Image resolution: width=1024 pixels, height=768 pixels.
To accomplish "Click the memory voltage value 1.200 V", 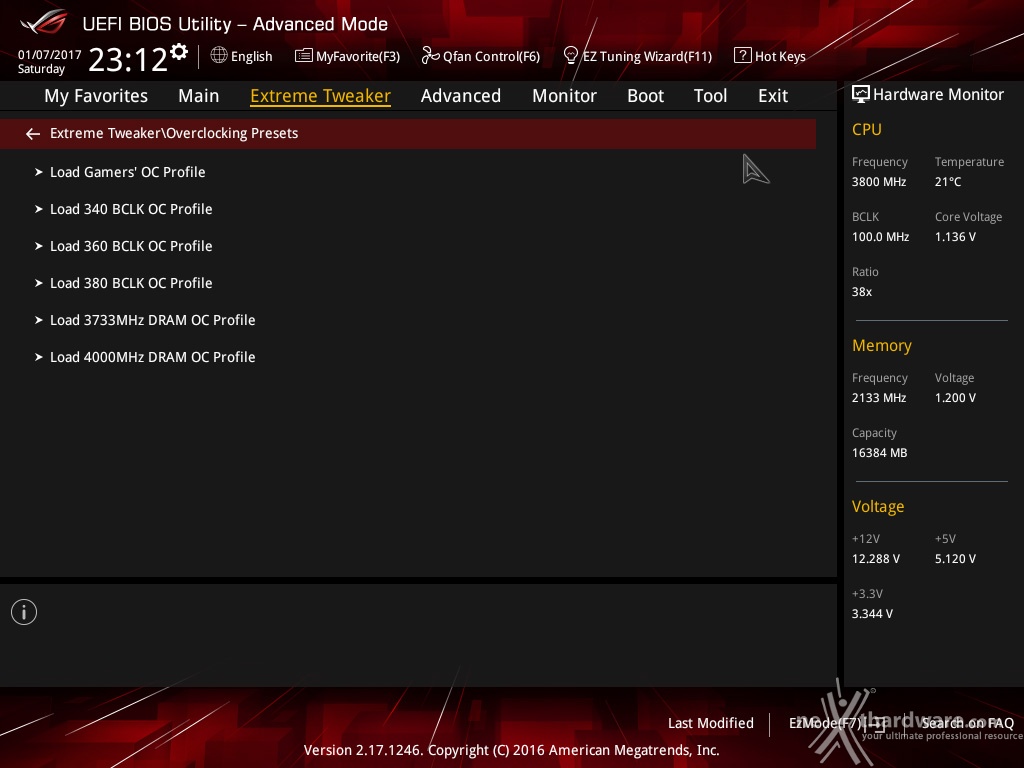I will click(955, 398).
